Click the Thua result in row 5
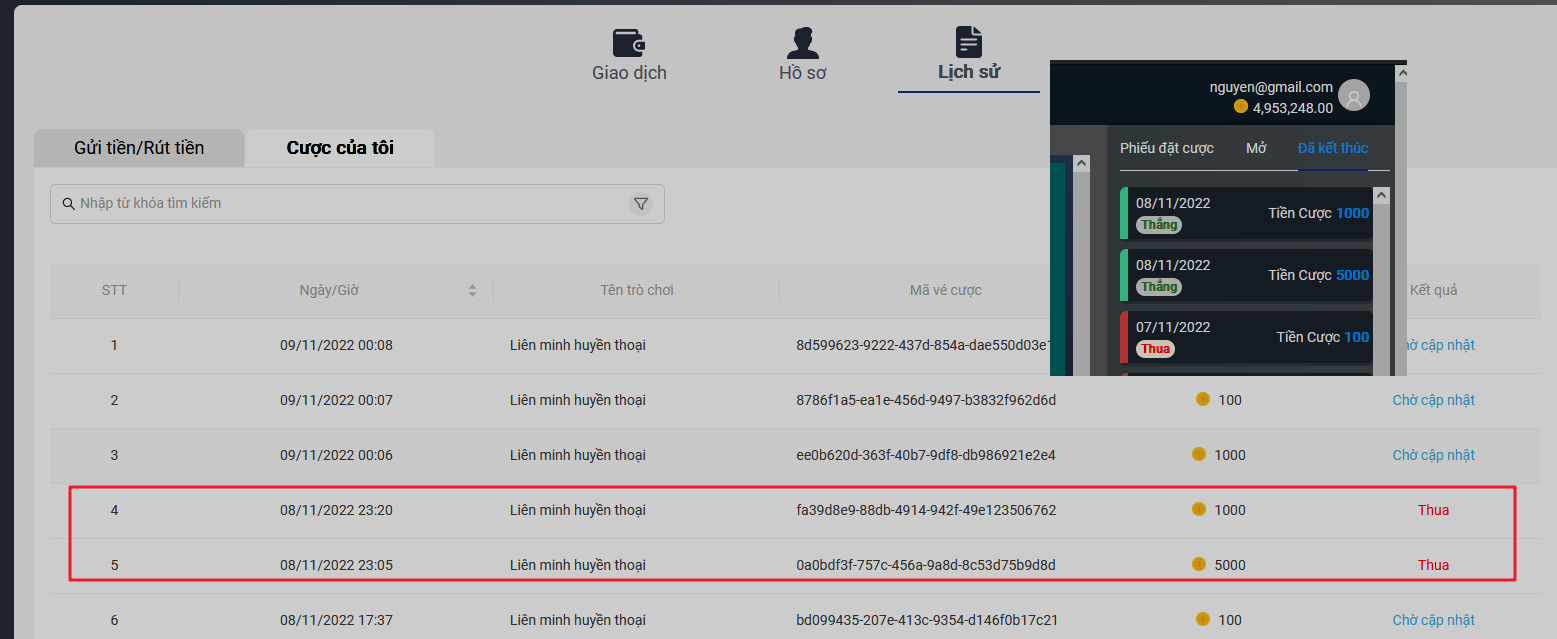This screenshot has height=639, width=1557. point(1433,565)
